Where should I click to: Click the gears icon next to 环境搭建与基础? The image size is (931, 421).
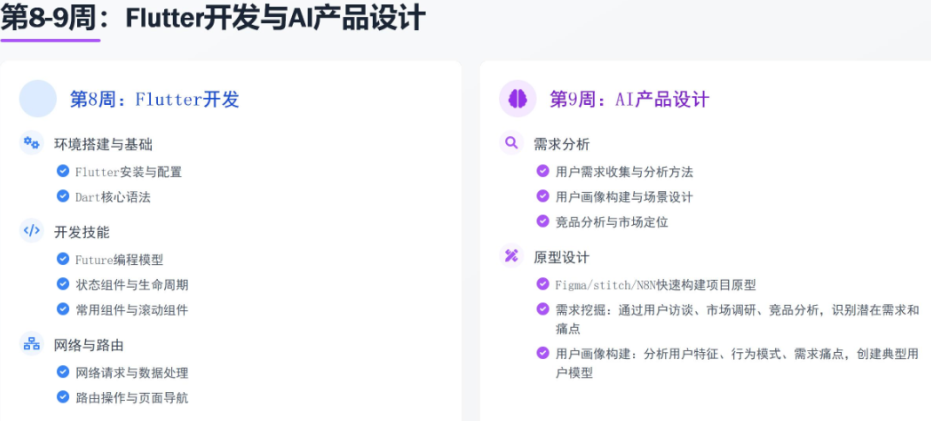pos(32,143)
